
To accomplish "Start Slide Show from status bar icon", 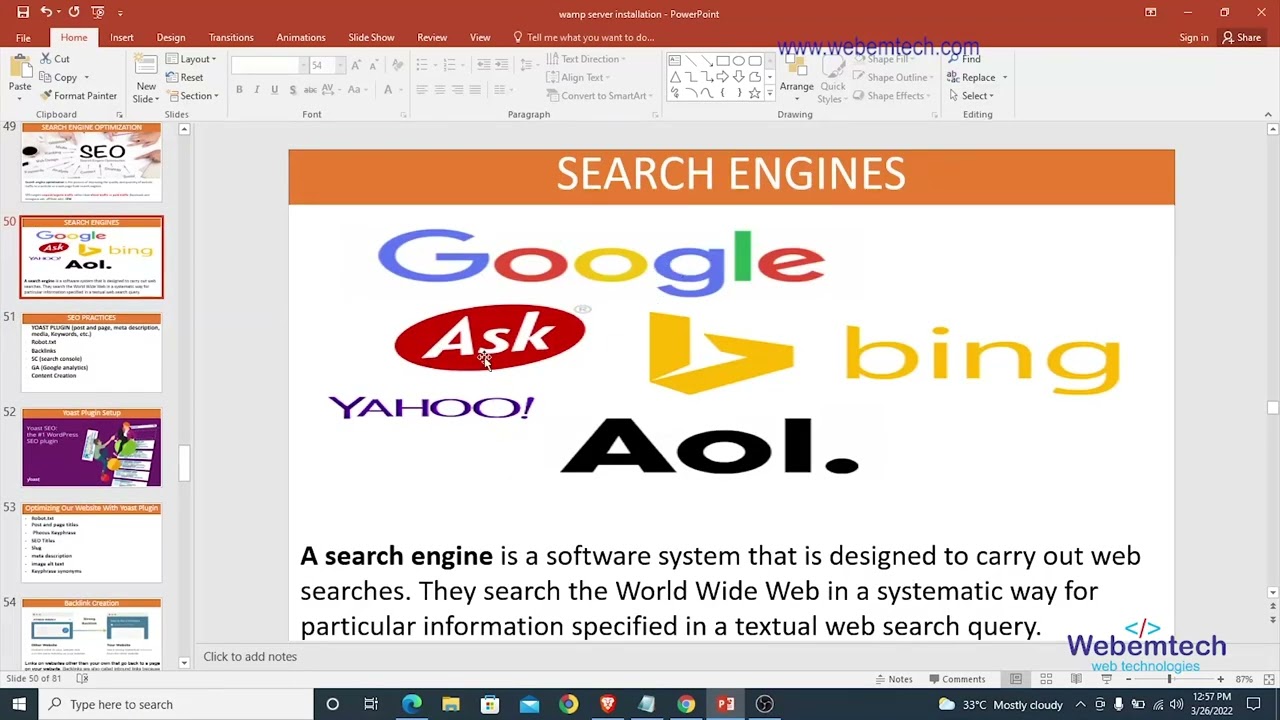I will point(1106,680).
